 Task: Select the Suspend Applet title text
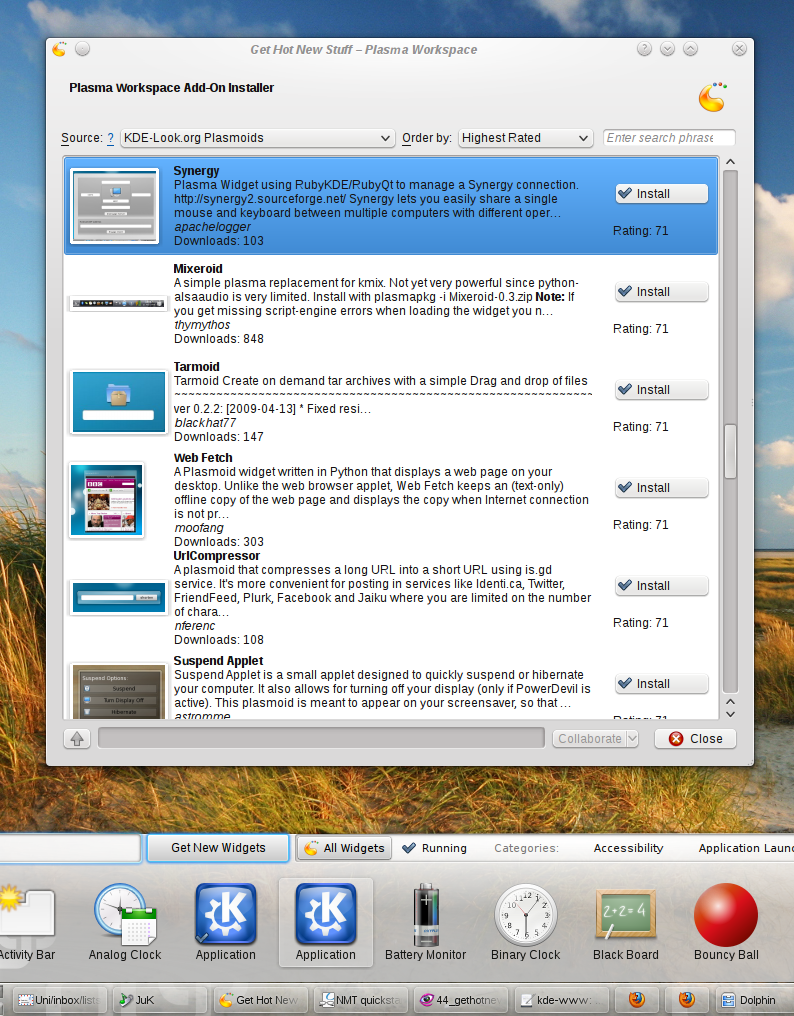tap(218, 661)
